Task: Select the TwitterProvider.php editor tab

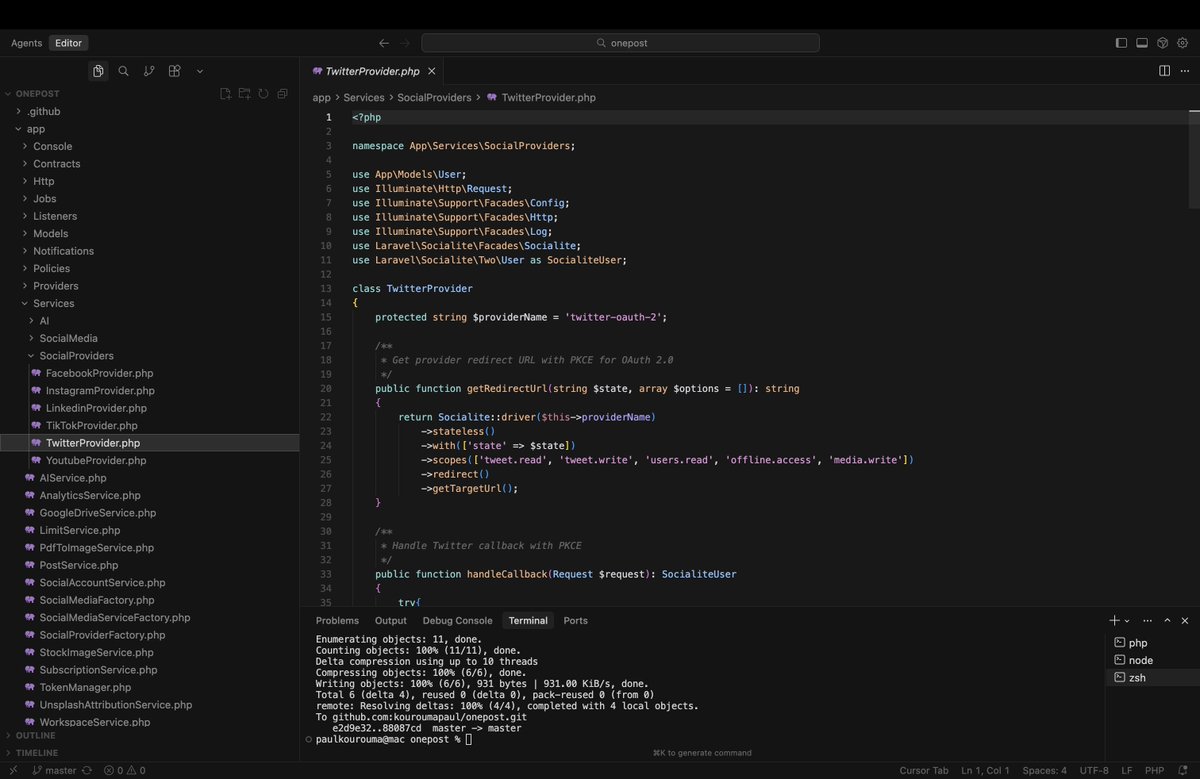Action: tap(372, 71)
